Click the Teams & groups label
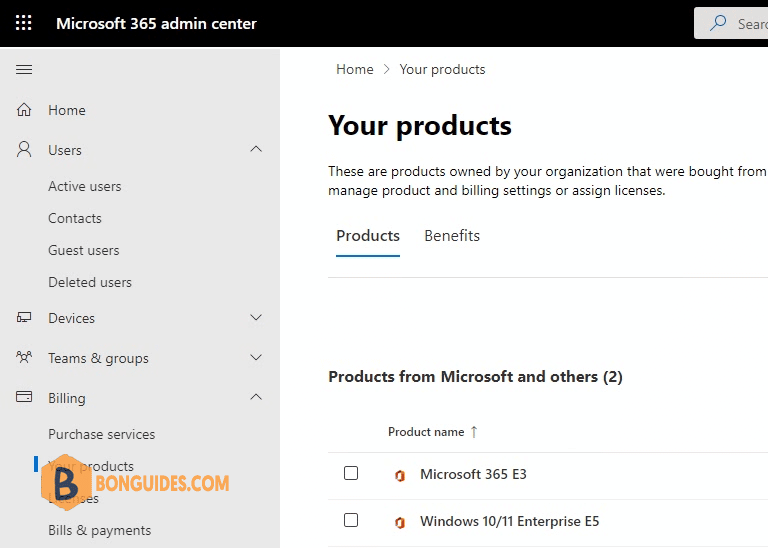This screenshot has width=768, height=548. pos(98,358)
